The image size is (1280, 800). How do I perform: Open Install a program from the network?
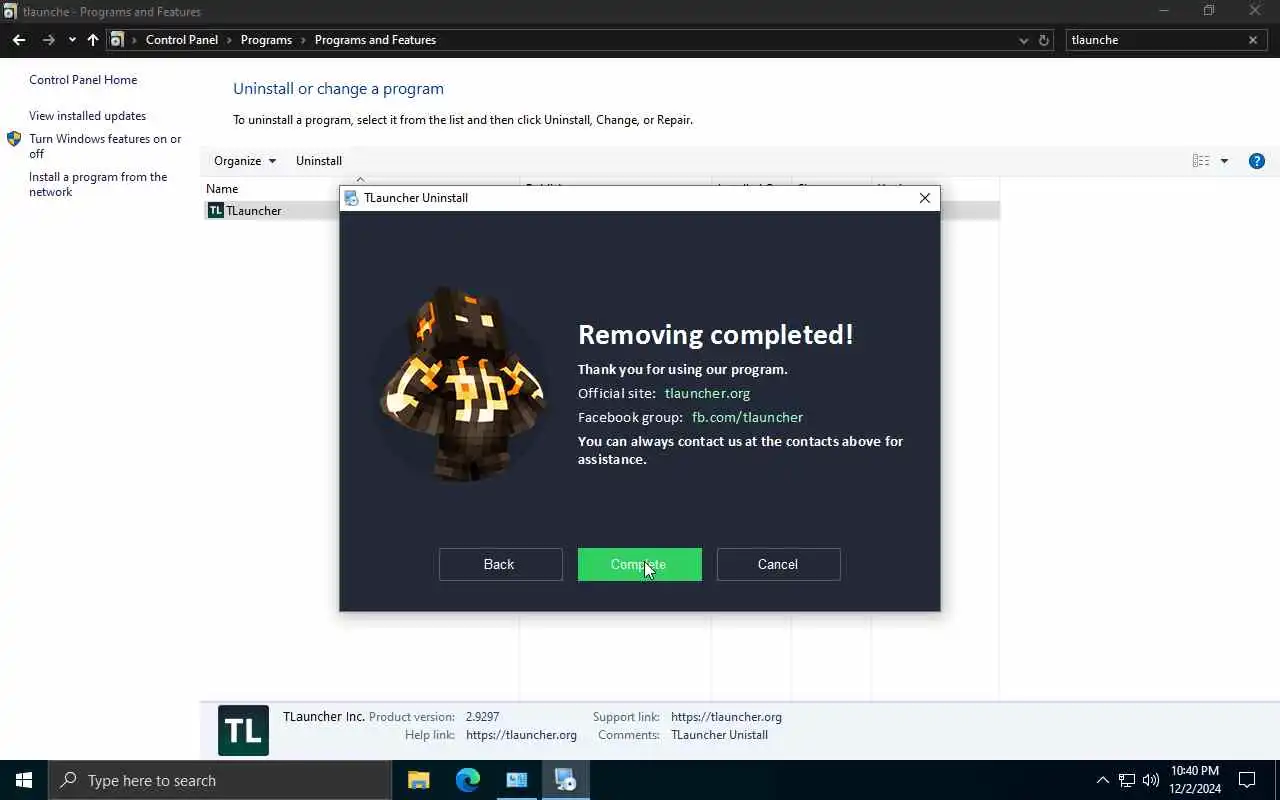tap(98, 184)
